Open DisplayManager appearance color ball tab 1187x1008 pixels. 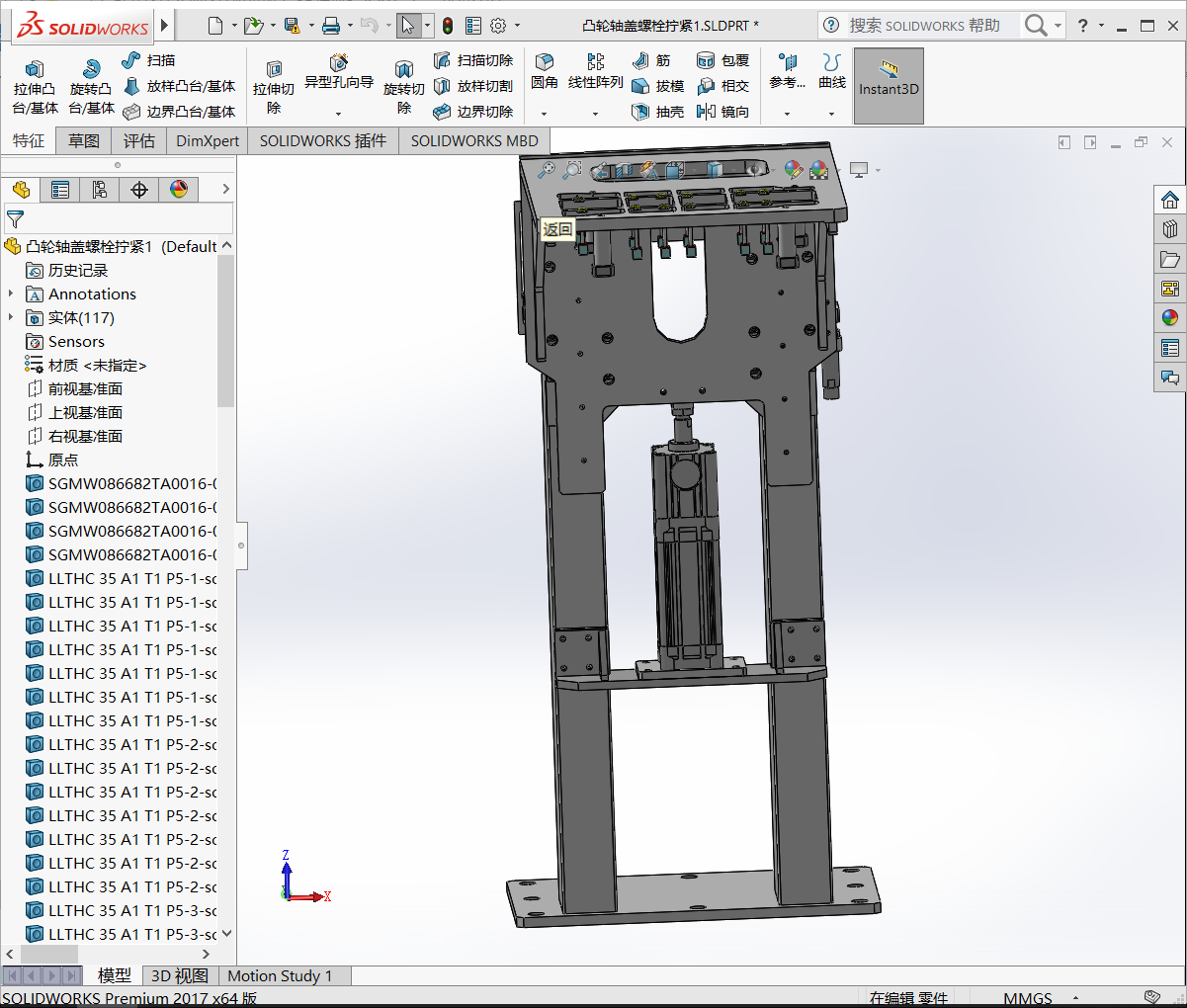(179, 190)
